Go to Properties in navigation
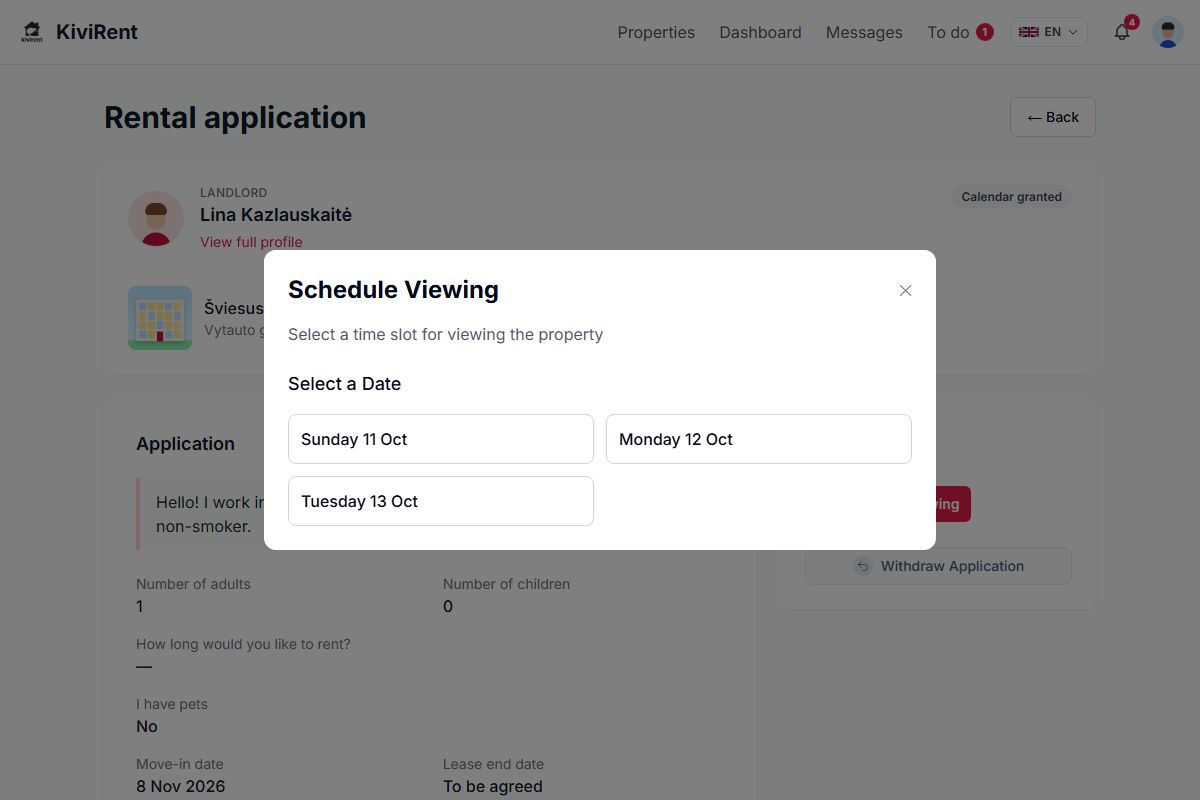This screenshot has height=800, width=1200. (x=656, y=32)
